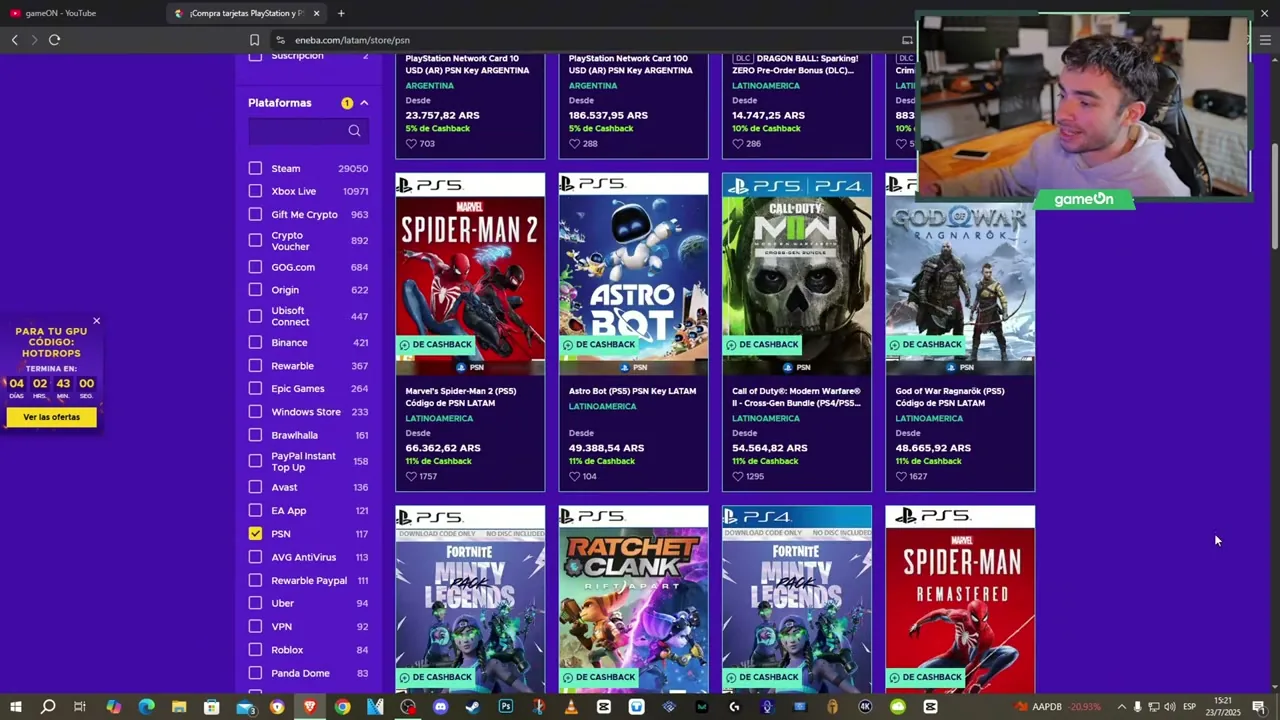The width and height of the screenshot is (1280, 720).
Task: Open PlayStation Network Card 100 USD link
Action: tap(631, 65)
